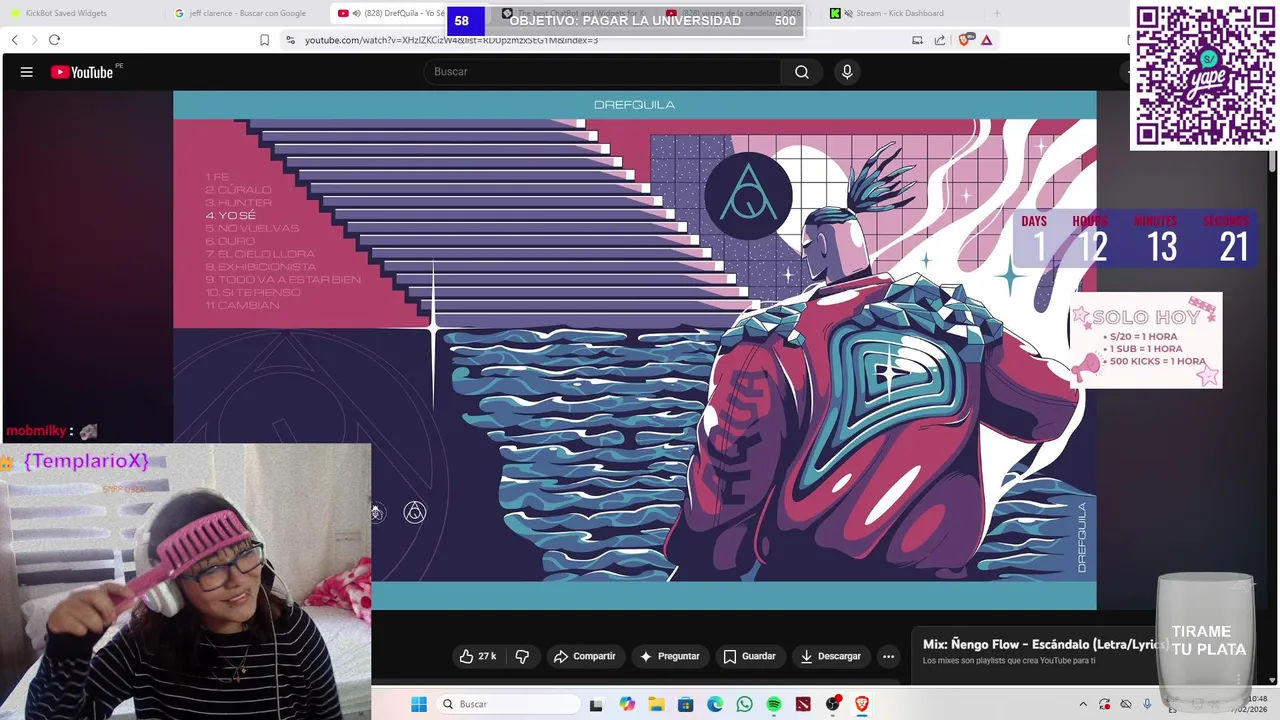The width and height of the screenshot is (1280, 720).
Task: Click the Preguntar ask button
Action: pyautogui.click(x=669, y=656)
